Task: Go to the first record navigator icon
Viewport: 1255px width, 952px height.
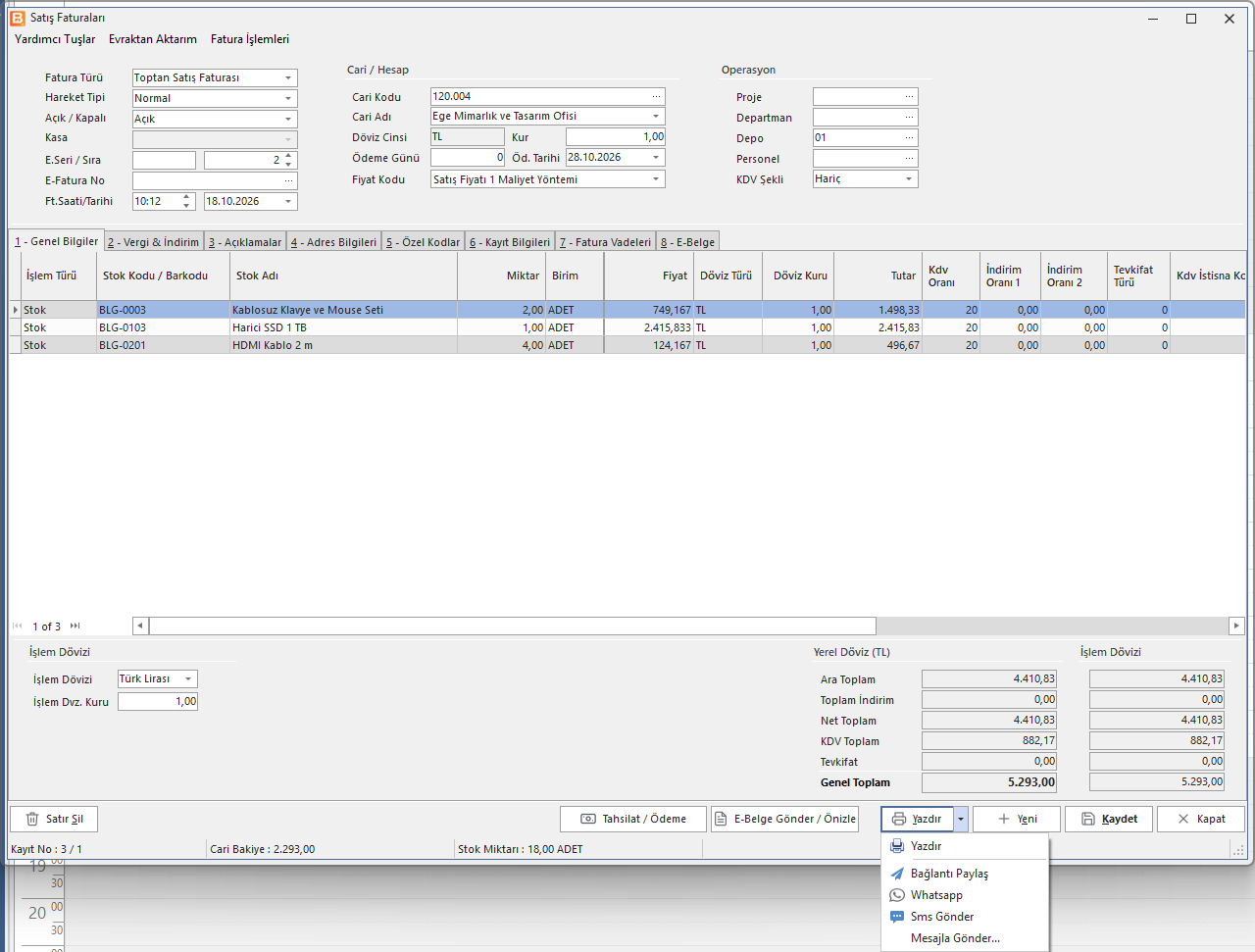Action: (18, 626)
